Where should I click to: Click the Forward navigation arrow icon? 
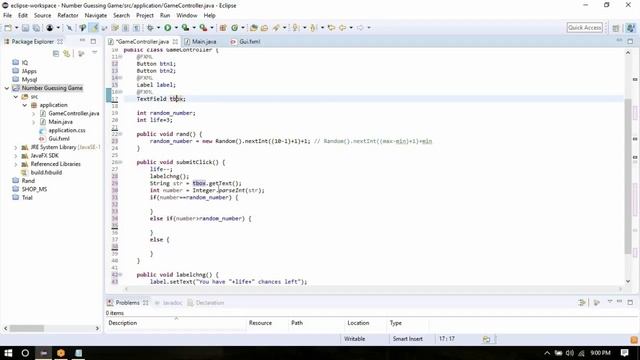point(360,28)
